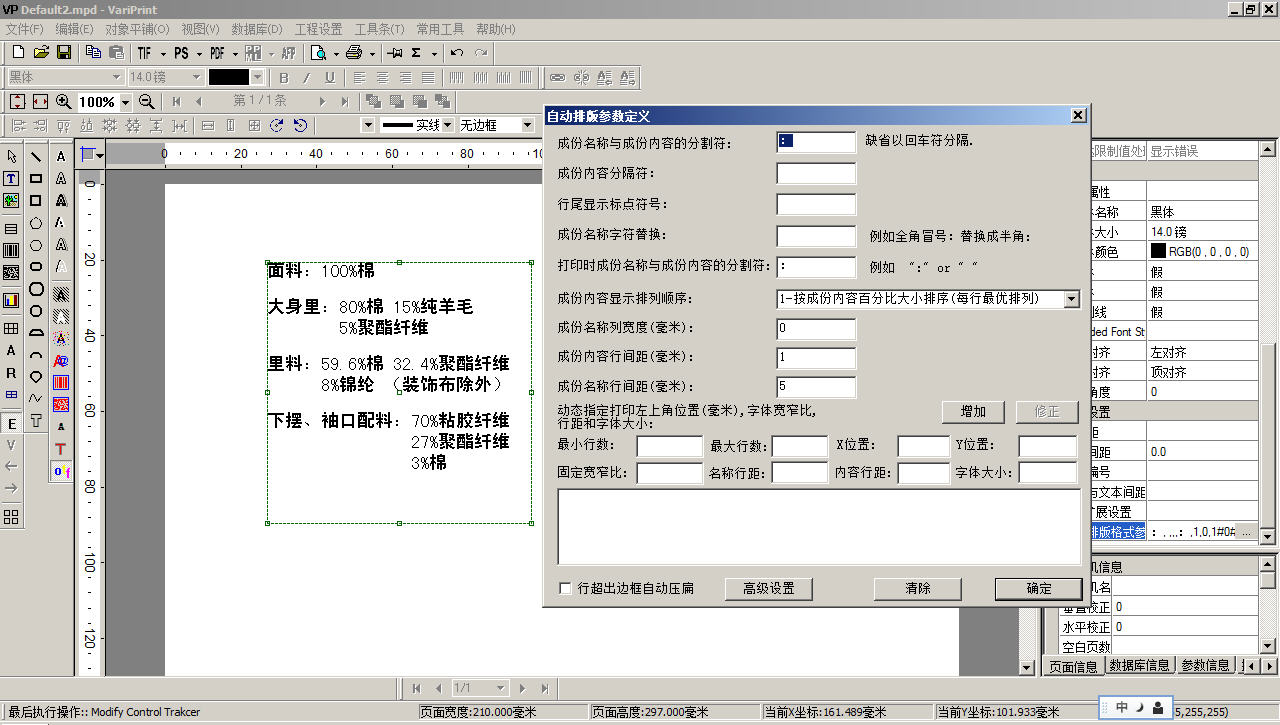Viewport: 1280px width, 725px height.
Task: Click the 成份名称行间距 input field
Action: click(816, 387)
